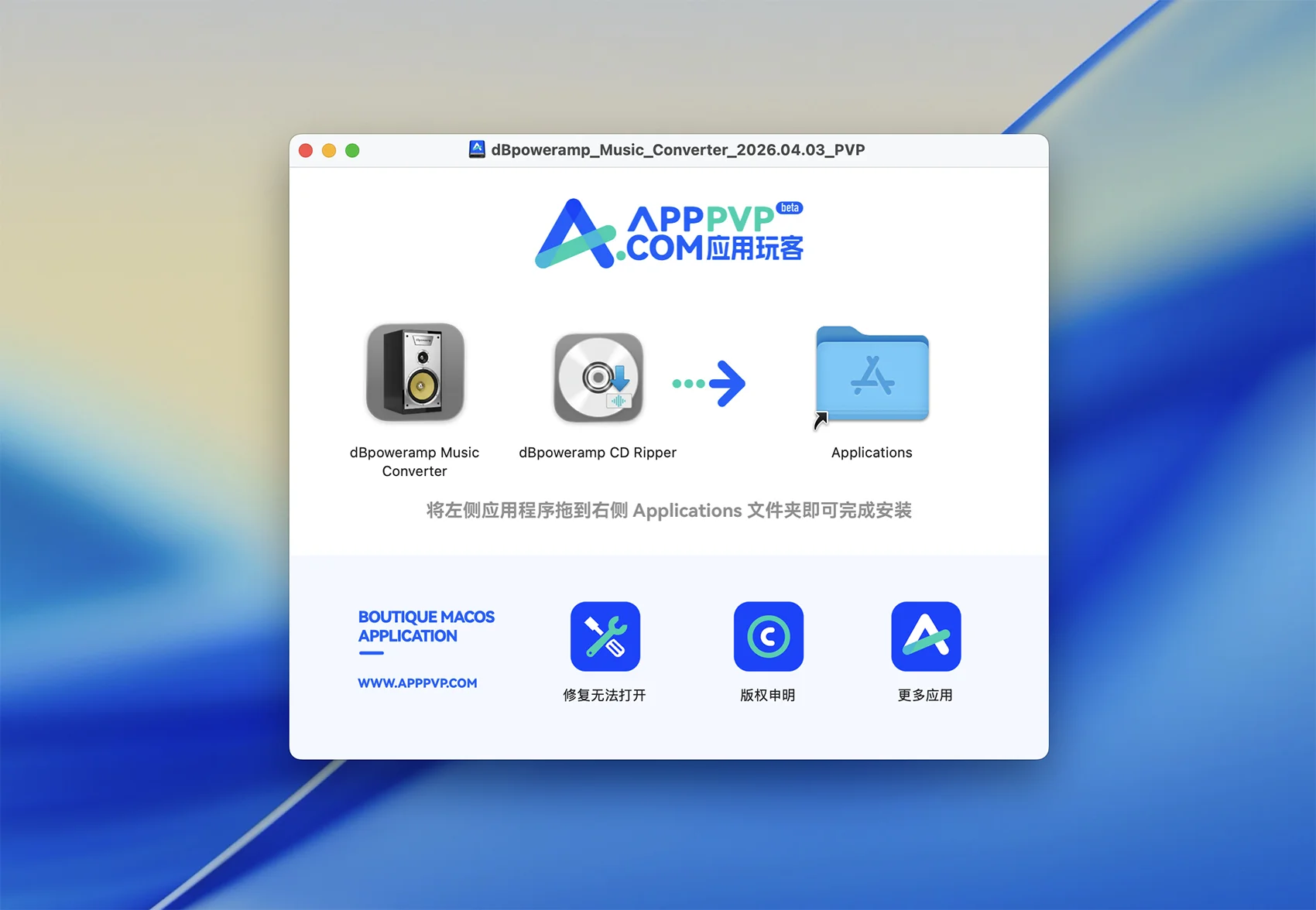Select the dBpoweramp CD Ripper disc icon
The height and width of the screenshot is (910, 1316).
598,378
